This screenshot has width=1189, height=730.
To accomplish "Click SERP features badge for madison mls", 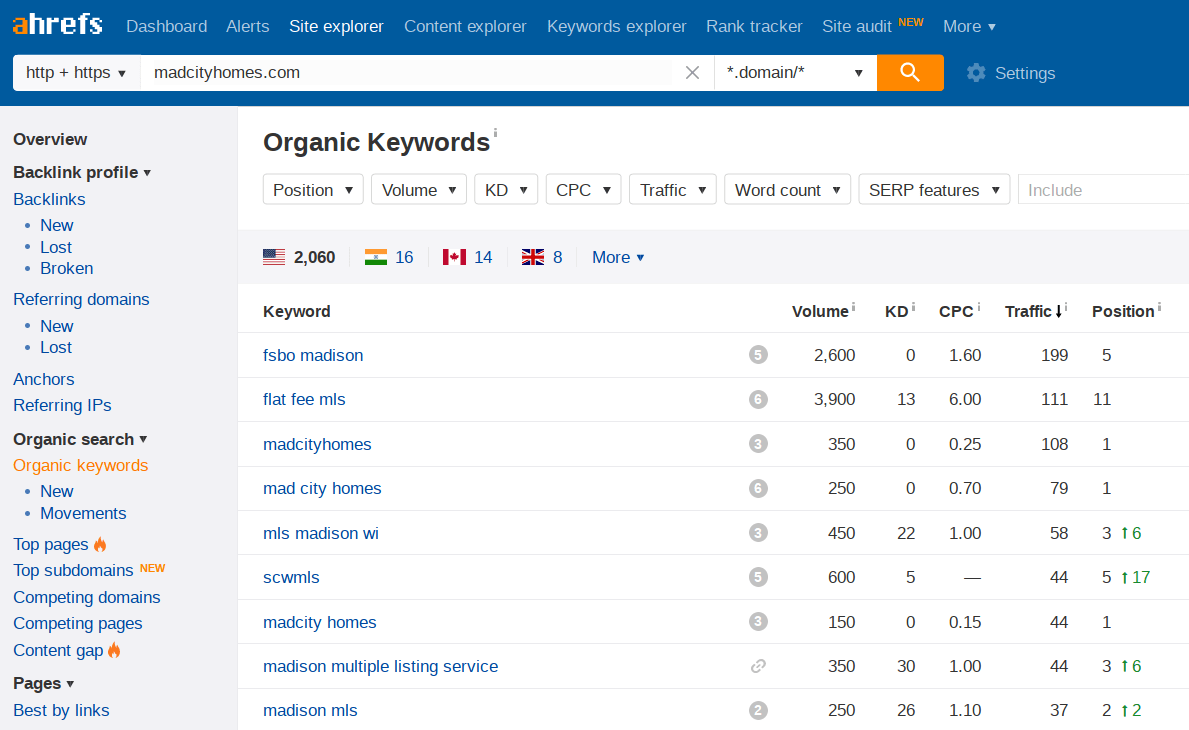I will [758, 710].
